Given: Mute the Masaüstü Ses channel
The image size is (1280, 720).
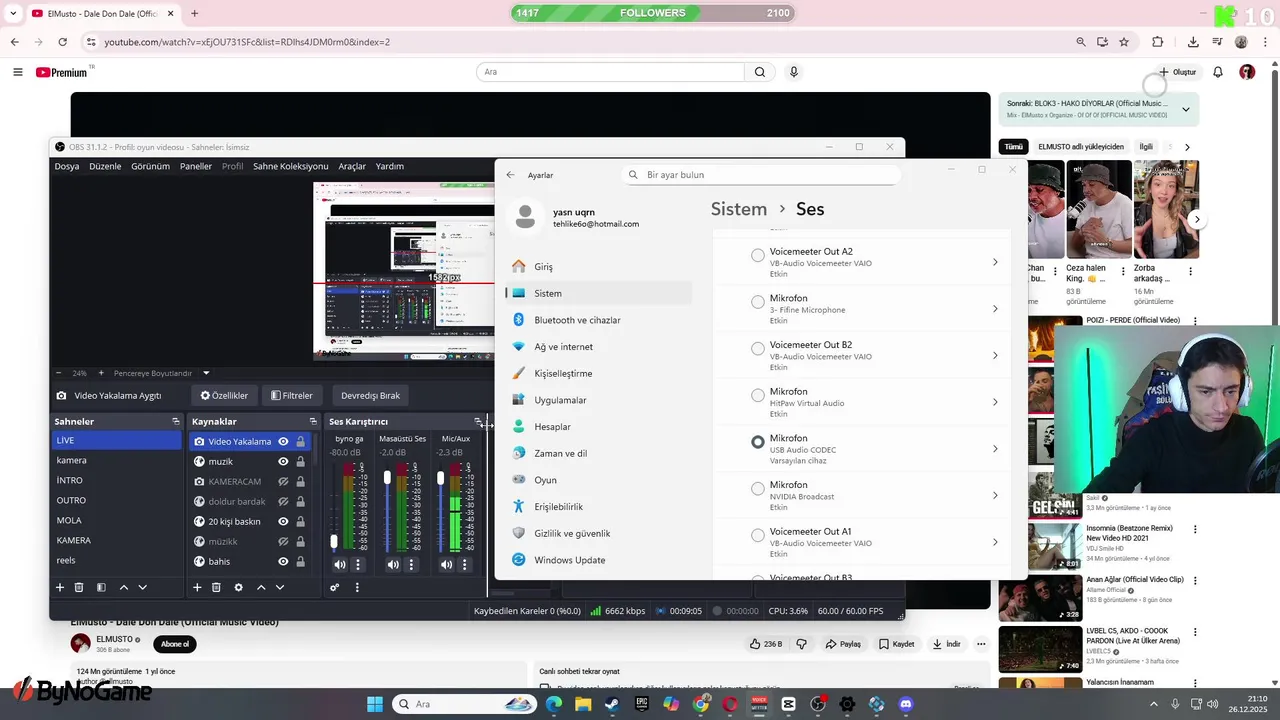Looking at the screenshot, I should click(393, 565).
